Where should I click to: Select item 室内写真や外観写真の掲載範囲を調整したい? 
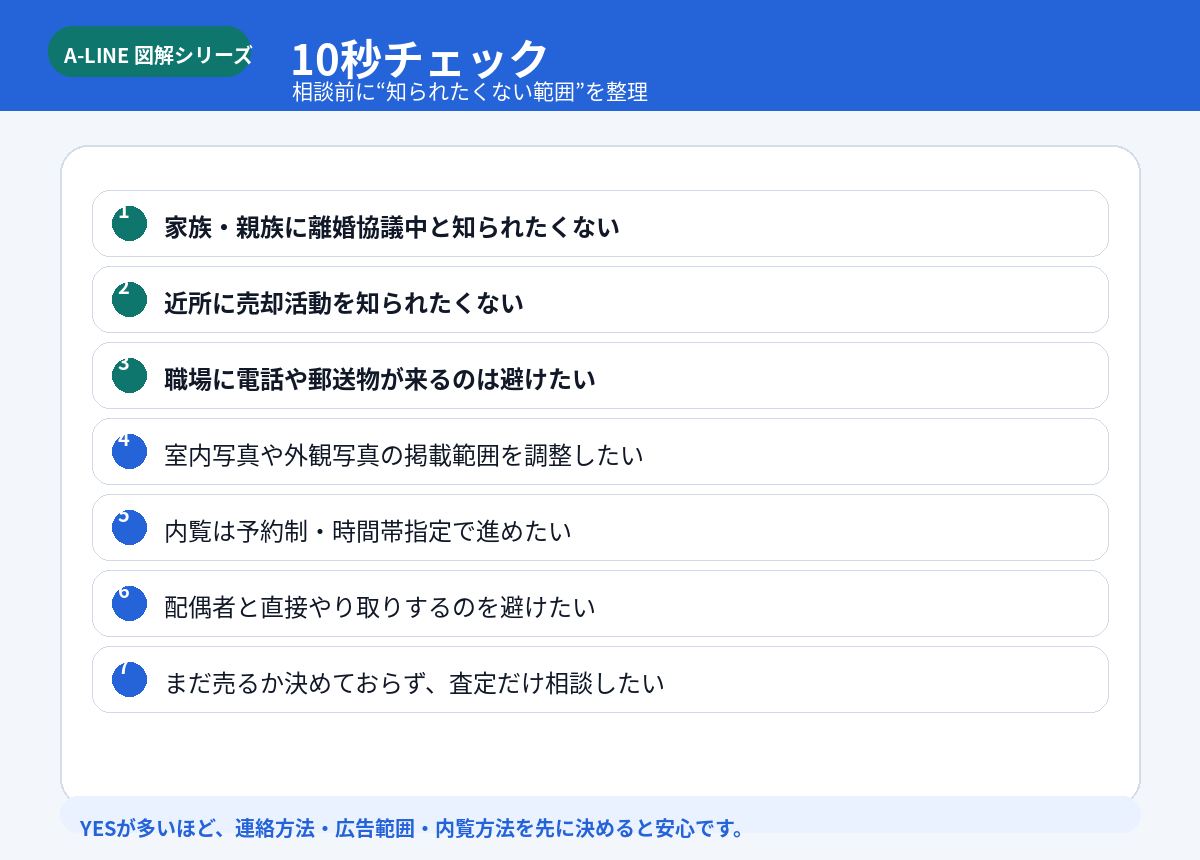[600, 452]
